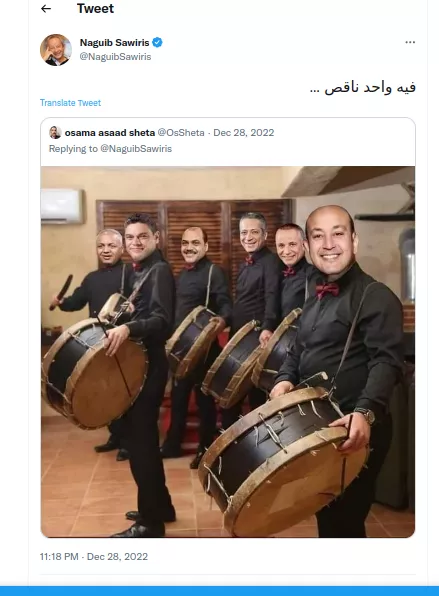Click the @OsSheta handle
Screen dimensions: 439x596
(x=181, y=133)
